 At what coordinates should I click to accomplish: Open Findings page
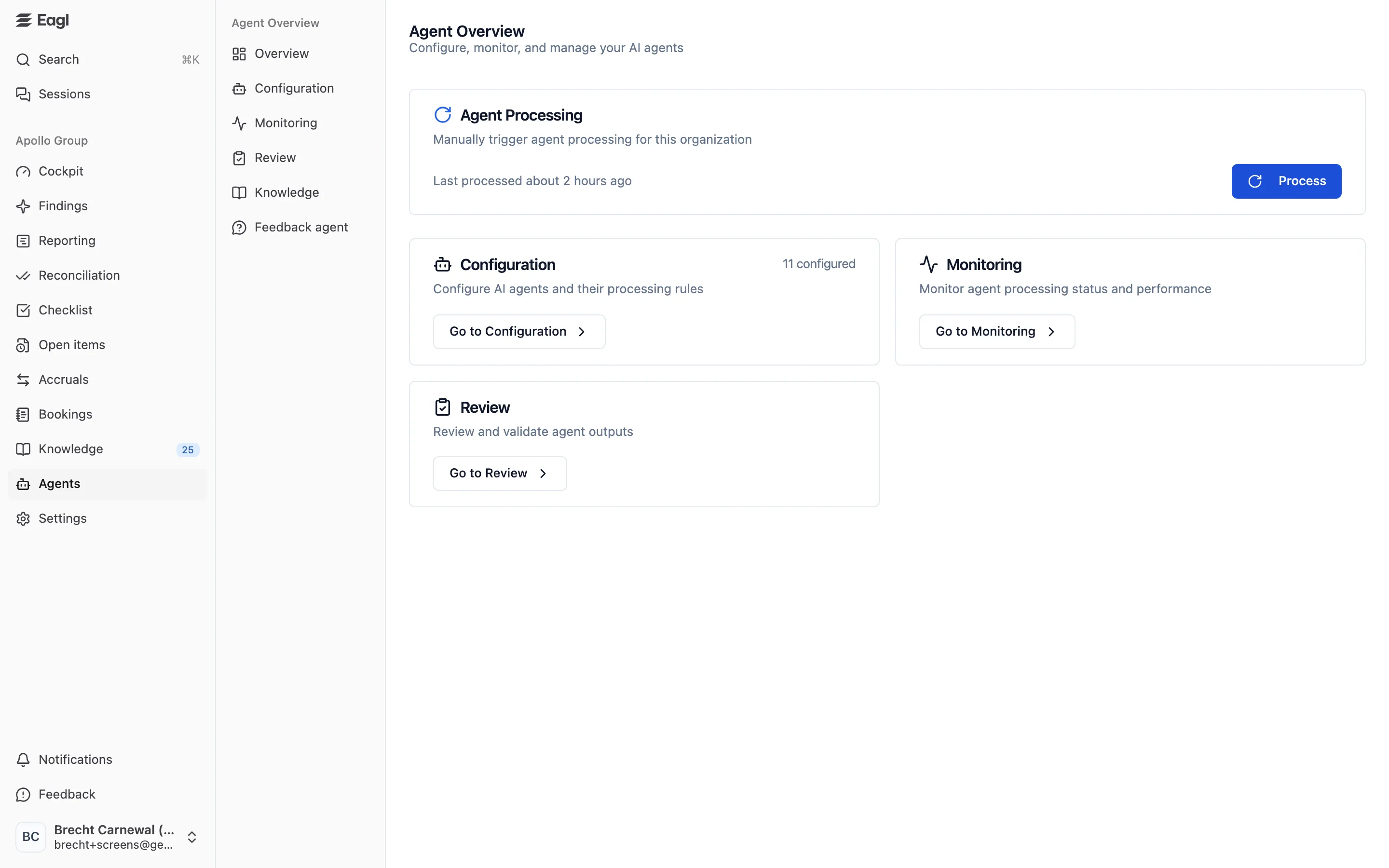108,206
